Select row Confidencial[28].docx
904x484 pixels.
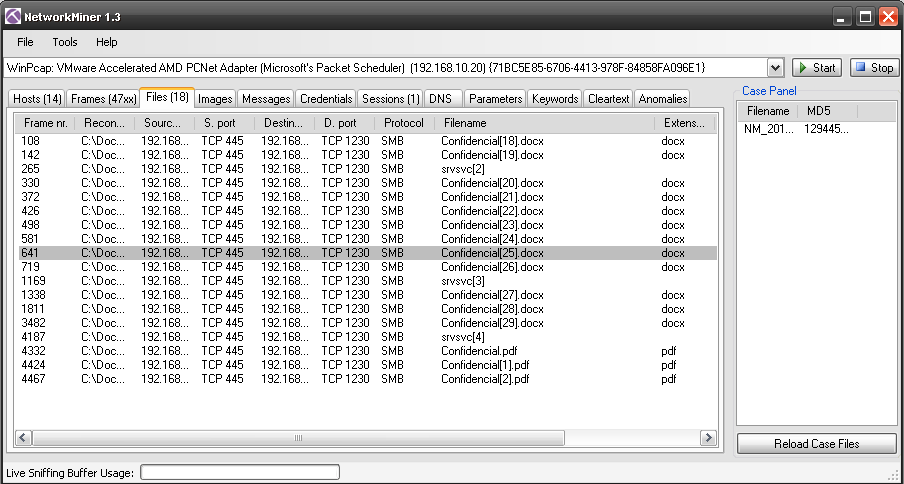click(366, 309)
